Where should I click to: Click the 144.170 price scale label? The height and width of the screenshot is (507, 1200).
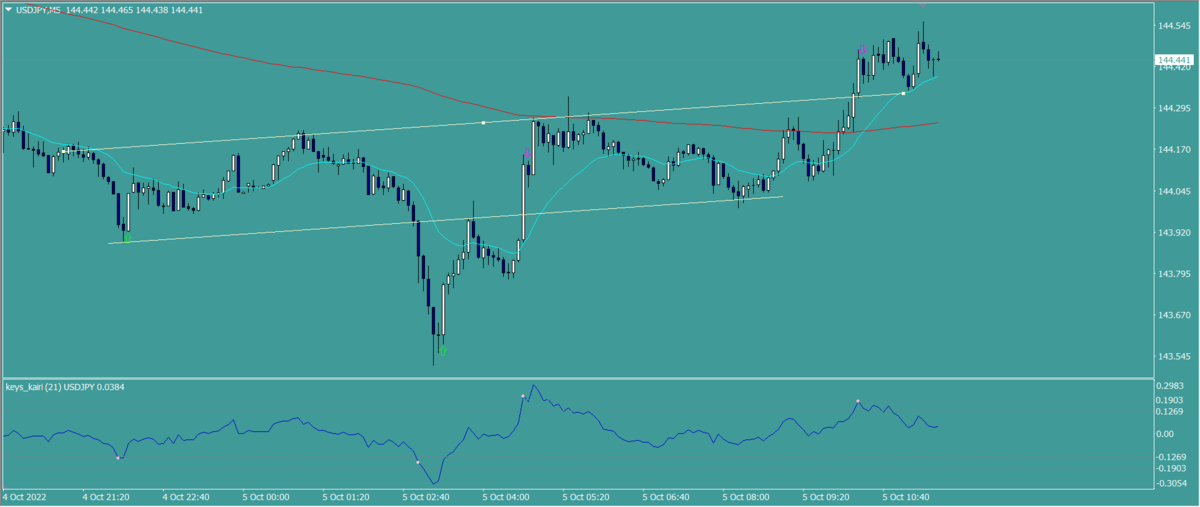(1174, 150)
